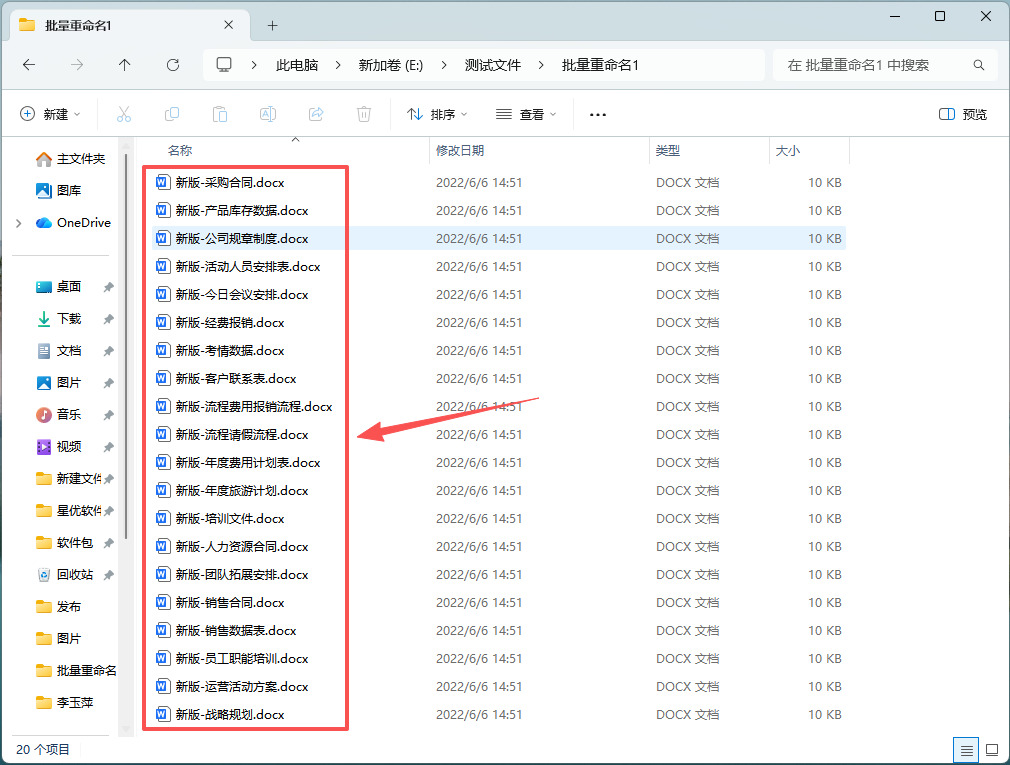Image resolution: width=1010 pixels, height=765 pixels.
Task: Click the Rename icon in toolbar
Action: (x=268, y=115)
